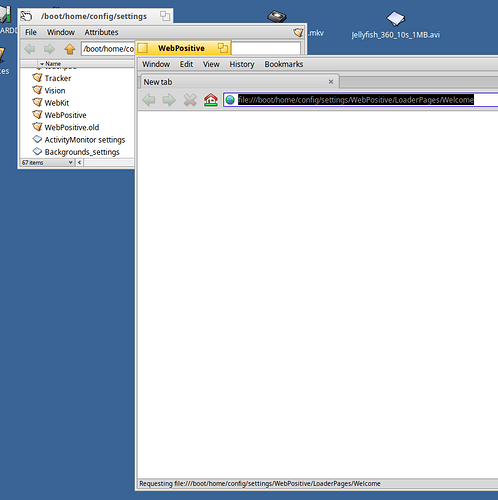Screen dimensions: 498x500
Task: Go to parent folder with up arrow
Action: pos(70,49)
